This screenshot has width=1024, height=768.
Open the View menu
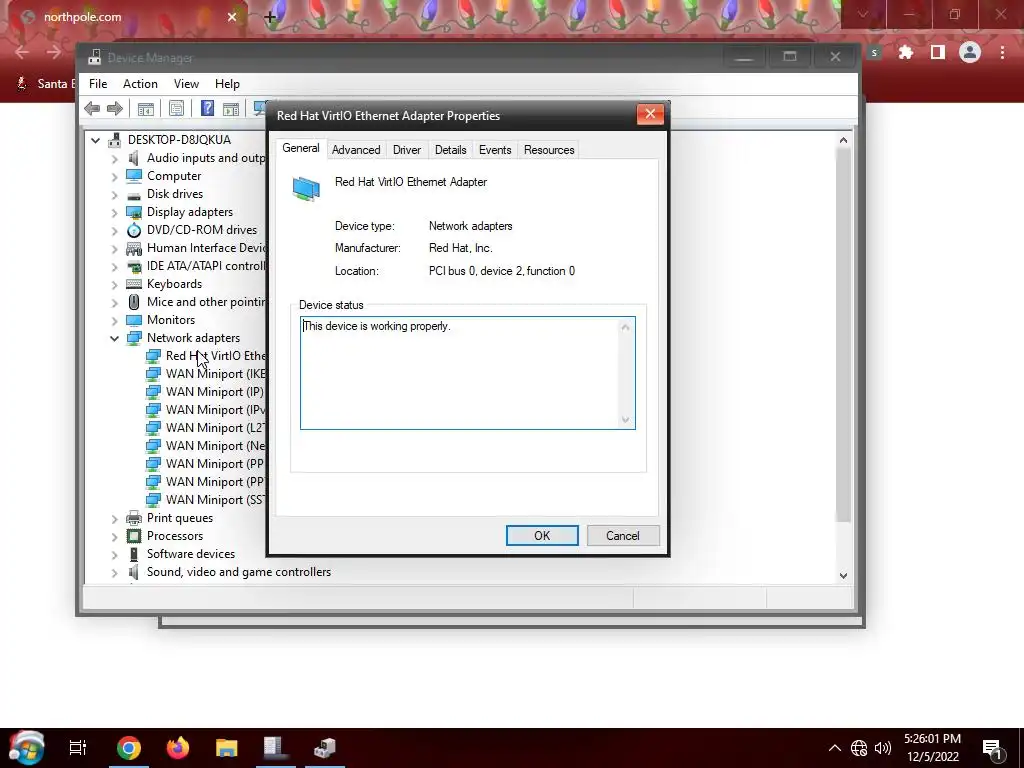point(186,84)
